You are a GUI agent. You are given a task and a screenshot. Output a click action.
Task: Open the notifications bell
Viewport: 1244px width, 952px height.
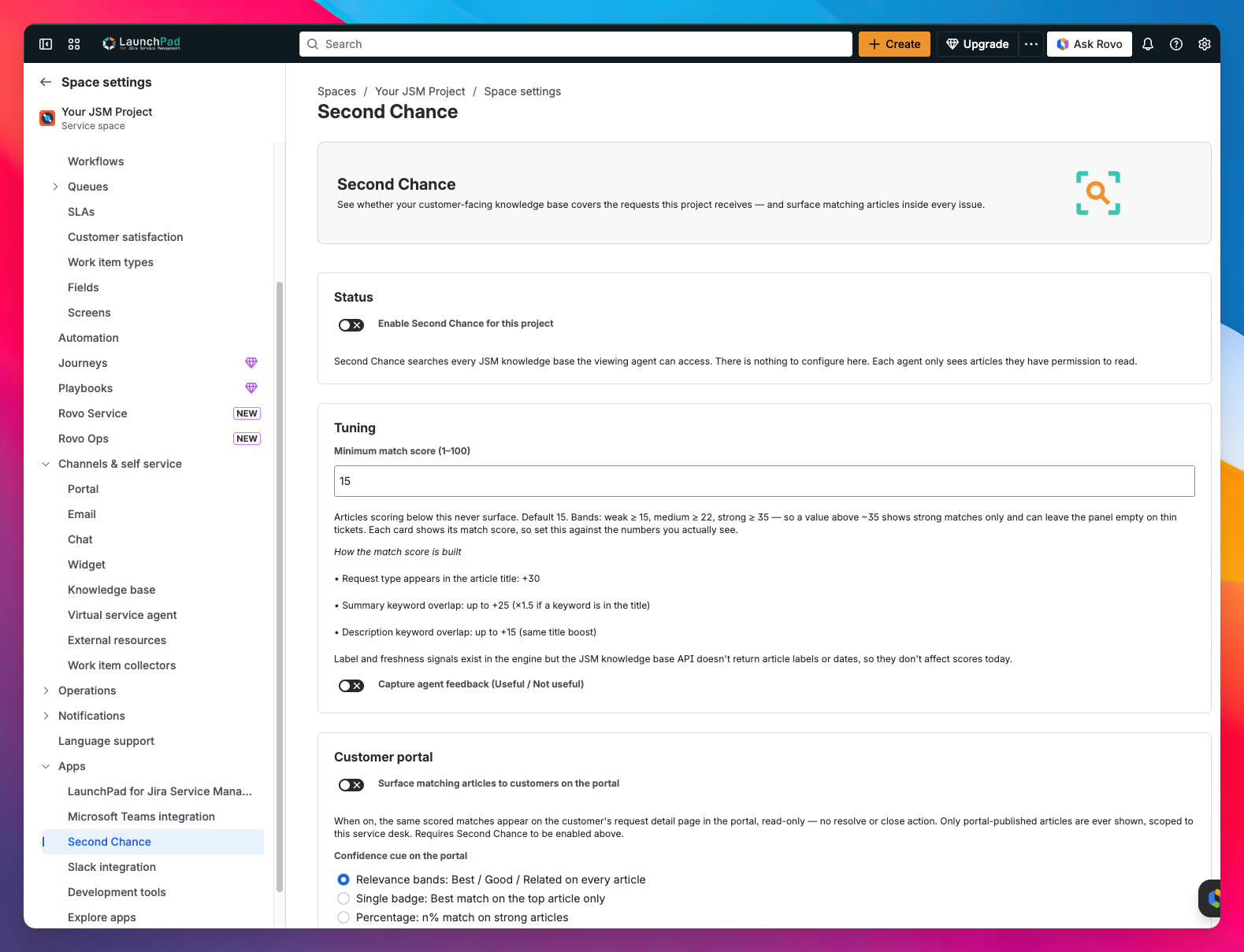tap(1148, 44)
